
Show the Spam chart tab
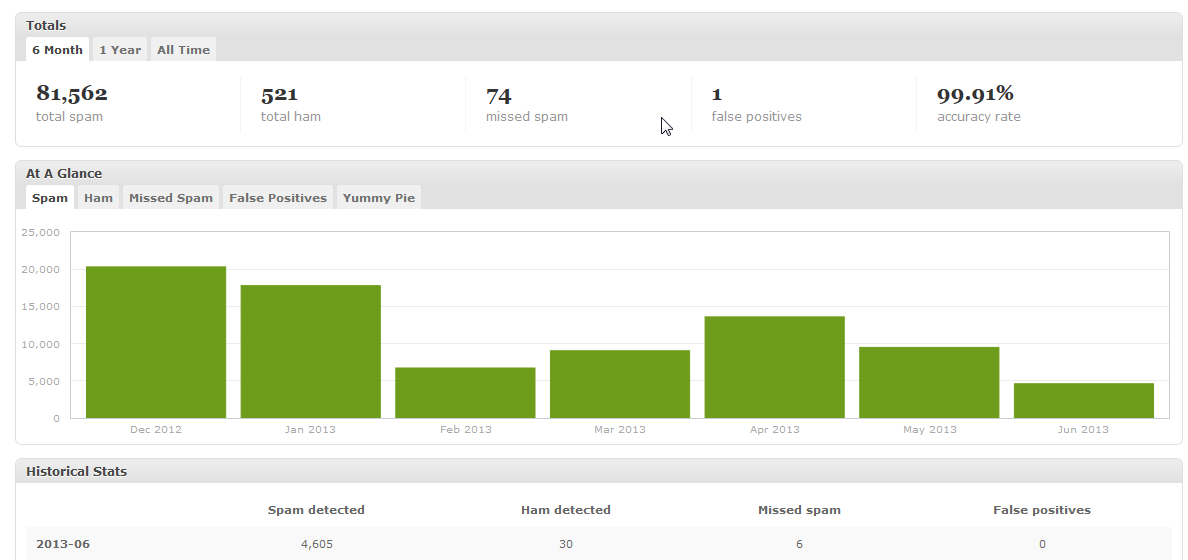coord(50,198)
